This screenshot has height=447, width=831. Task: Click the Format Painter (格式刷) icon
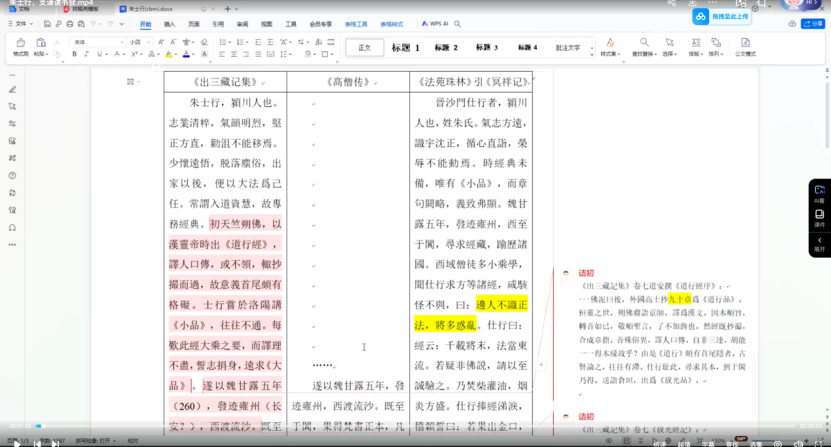pos(21,43)
